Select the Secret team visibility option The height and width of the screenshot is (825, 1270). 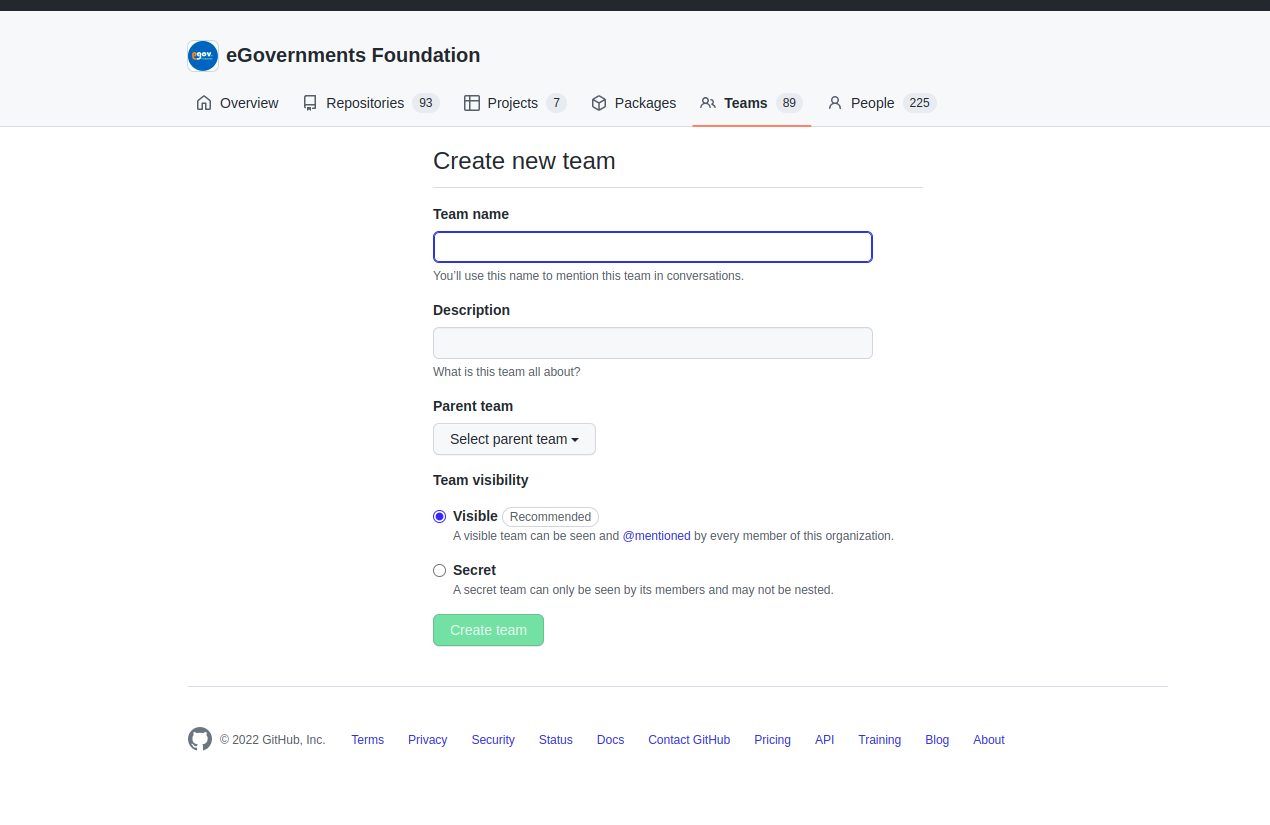coord(439,571)
